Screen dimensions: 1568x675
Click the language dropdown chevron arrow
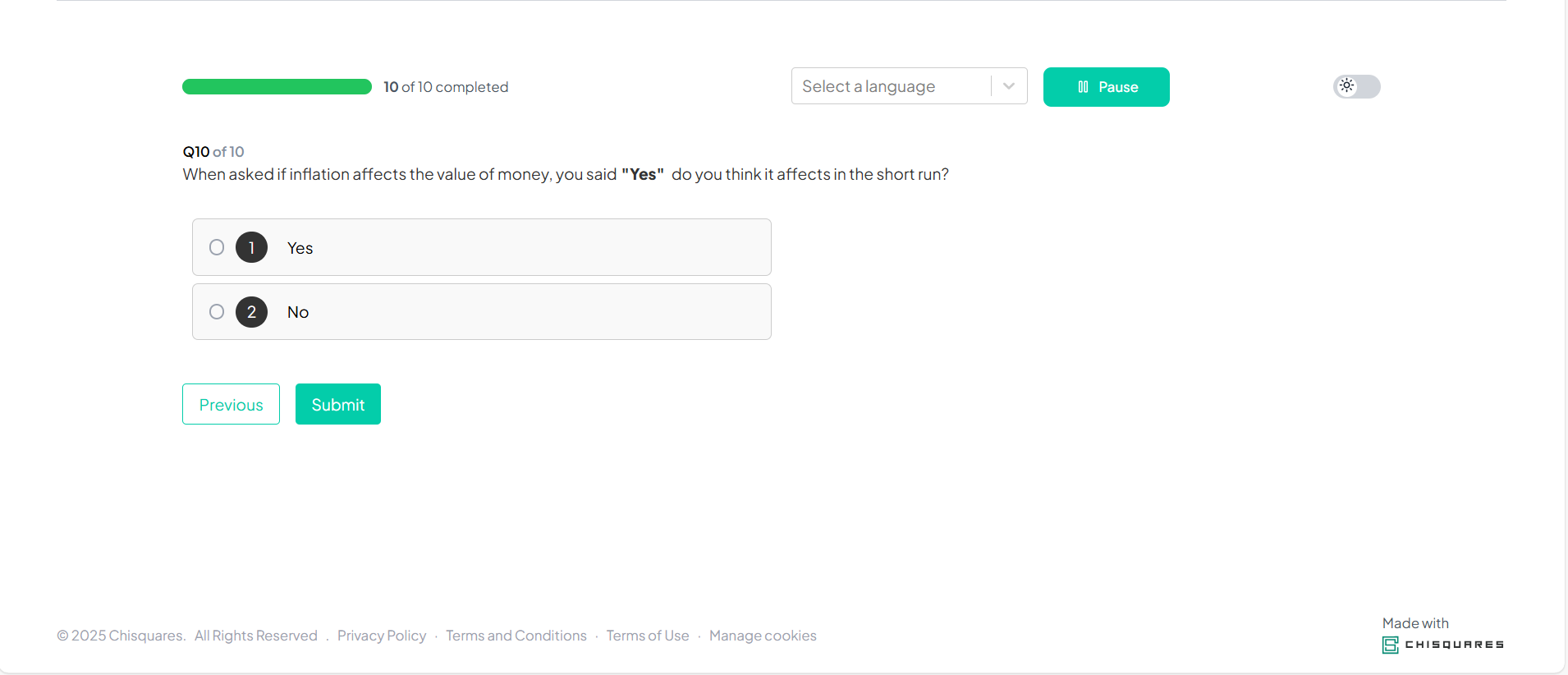[x=1009, y=86]
